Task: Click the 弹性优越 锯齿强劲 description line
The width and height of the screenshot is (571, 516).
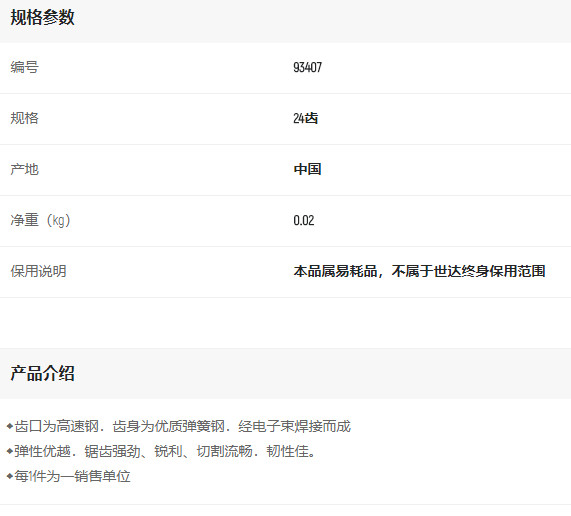Action: [x=161, y=451]
